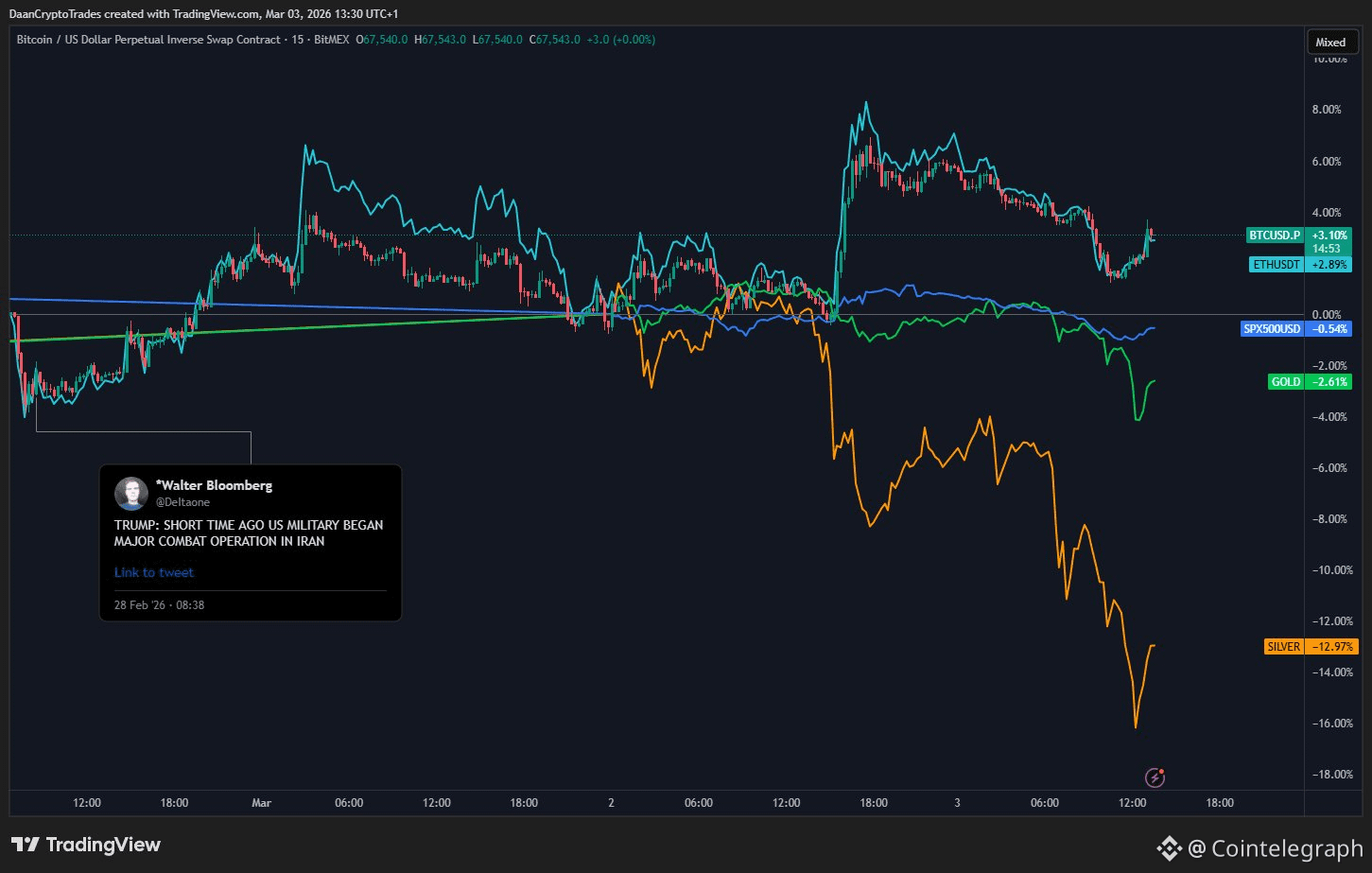
Task: Open the Walter Bloomberg avatar picture
Action: [130, 494]
